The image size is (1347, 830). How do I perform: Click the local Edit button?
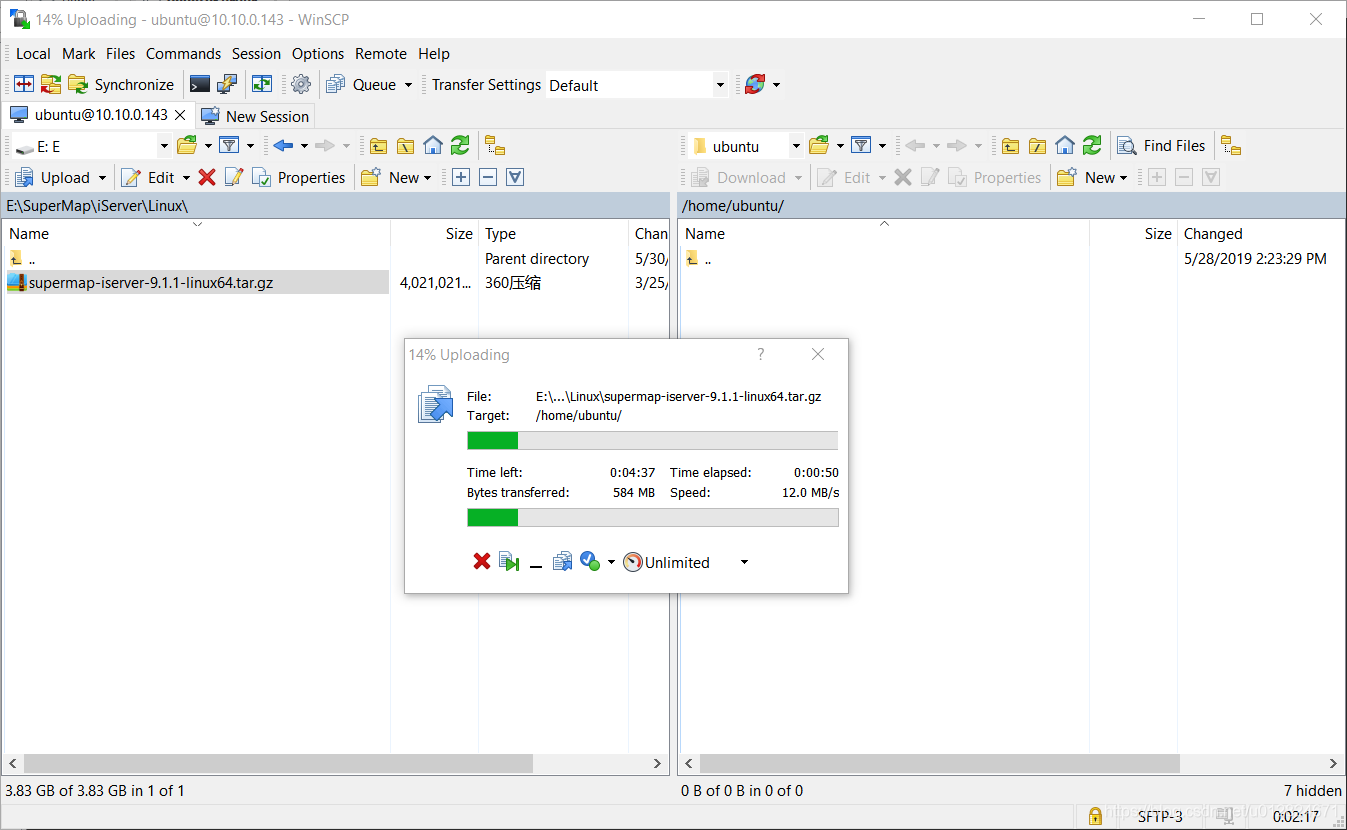pos(148,177)
